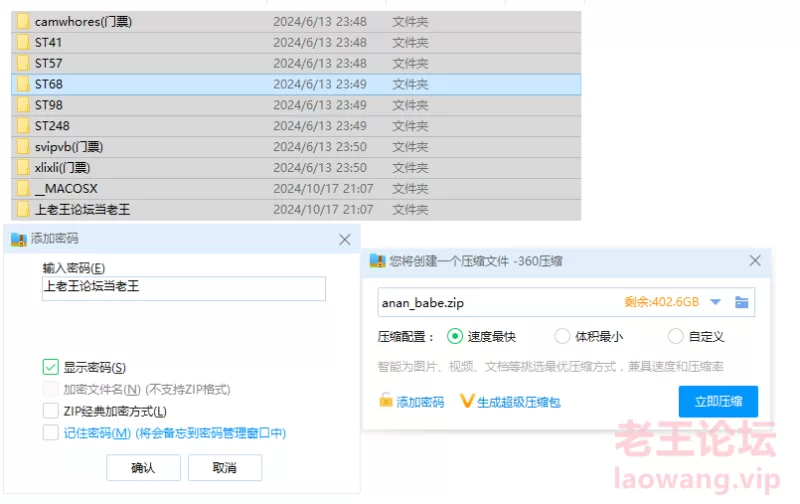
Task: Click the _MACOSX folder icon
Action: [x=23, y=188]
